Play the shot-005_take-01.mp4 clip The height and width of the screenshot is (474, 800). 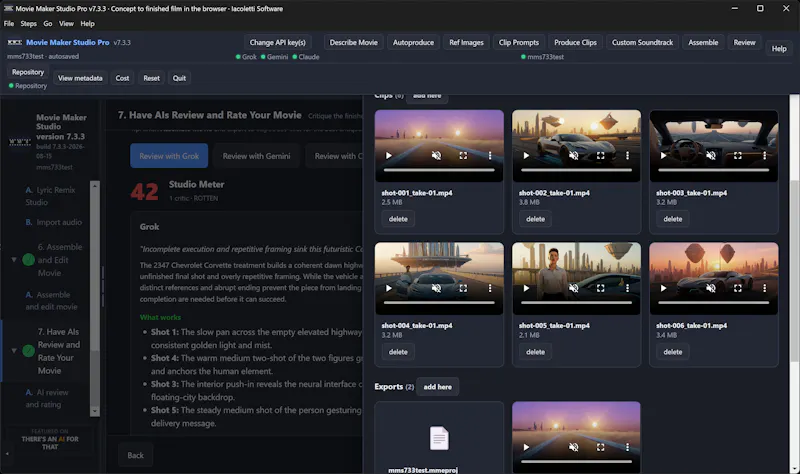[x=526, y=288]
